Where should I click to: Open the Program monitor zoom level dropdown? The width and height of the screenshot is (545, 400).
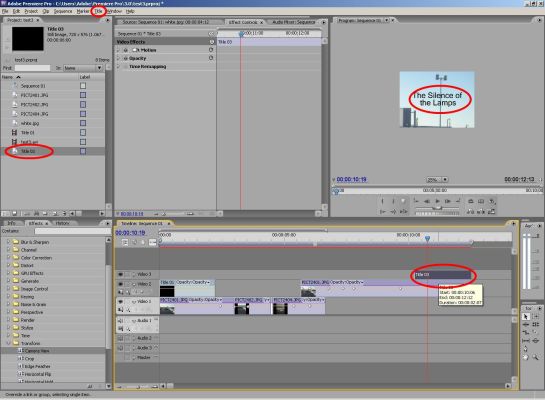click(445, 179)
